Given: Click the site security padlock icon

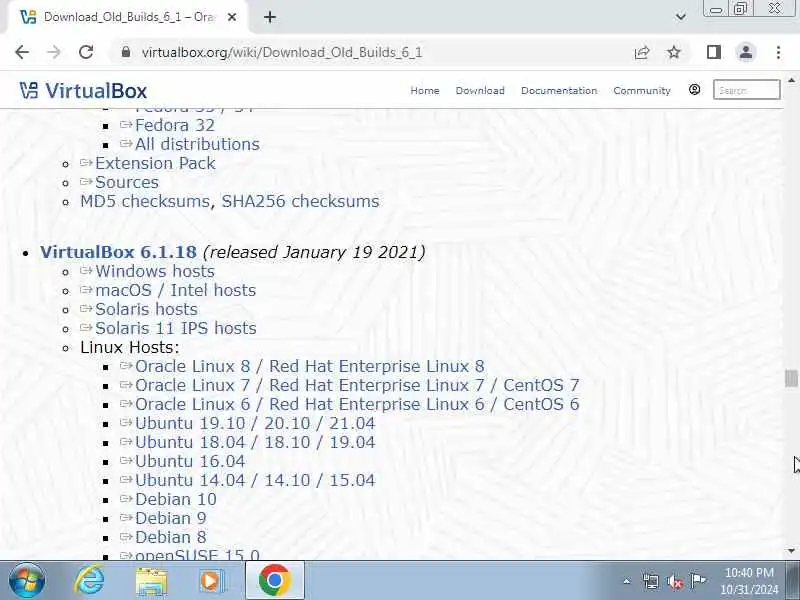Looking at the screenshot, I should 126,52.
